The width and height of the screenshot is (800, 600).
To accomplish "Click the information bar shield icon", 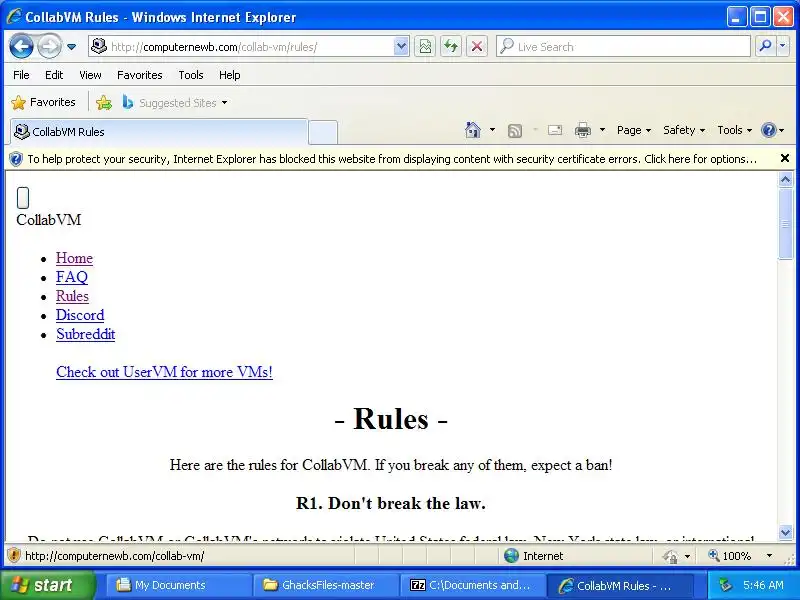I will click(x=16, y=159).
